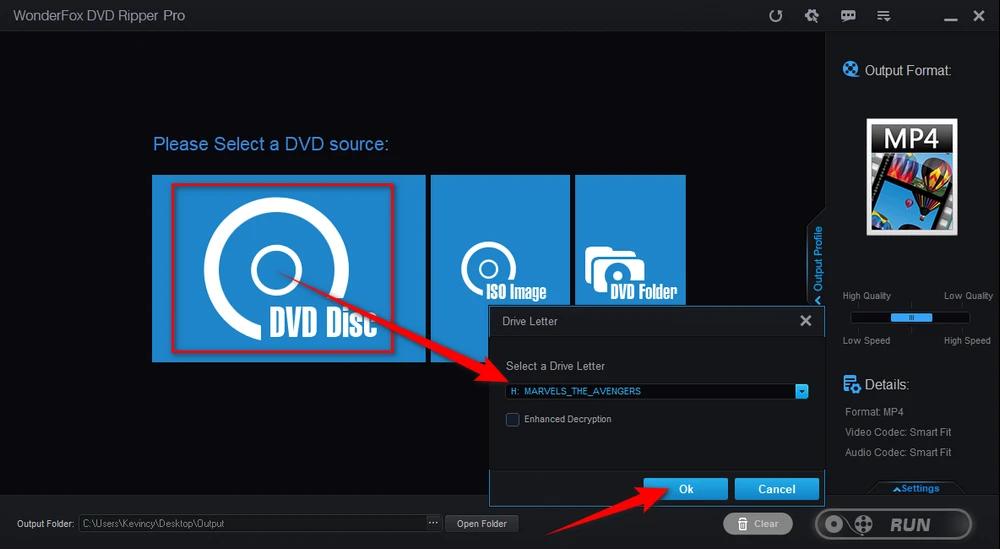Start ripping with the RUN button
This screenshot has width=1000, height=549.
(893, 524)
